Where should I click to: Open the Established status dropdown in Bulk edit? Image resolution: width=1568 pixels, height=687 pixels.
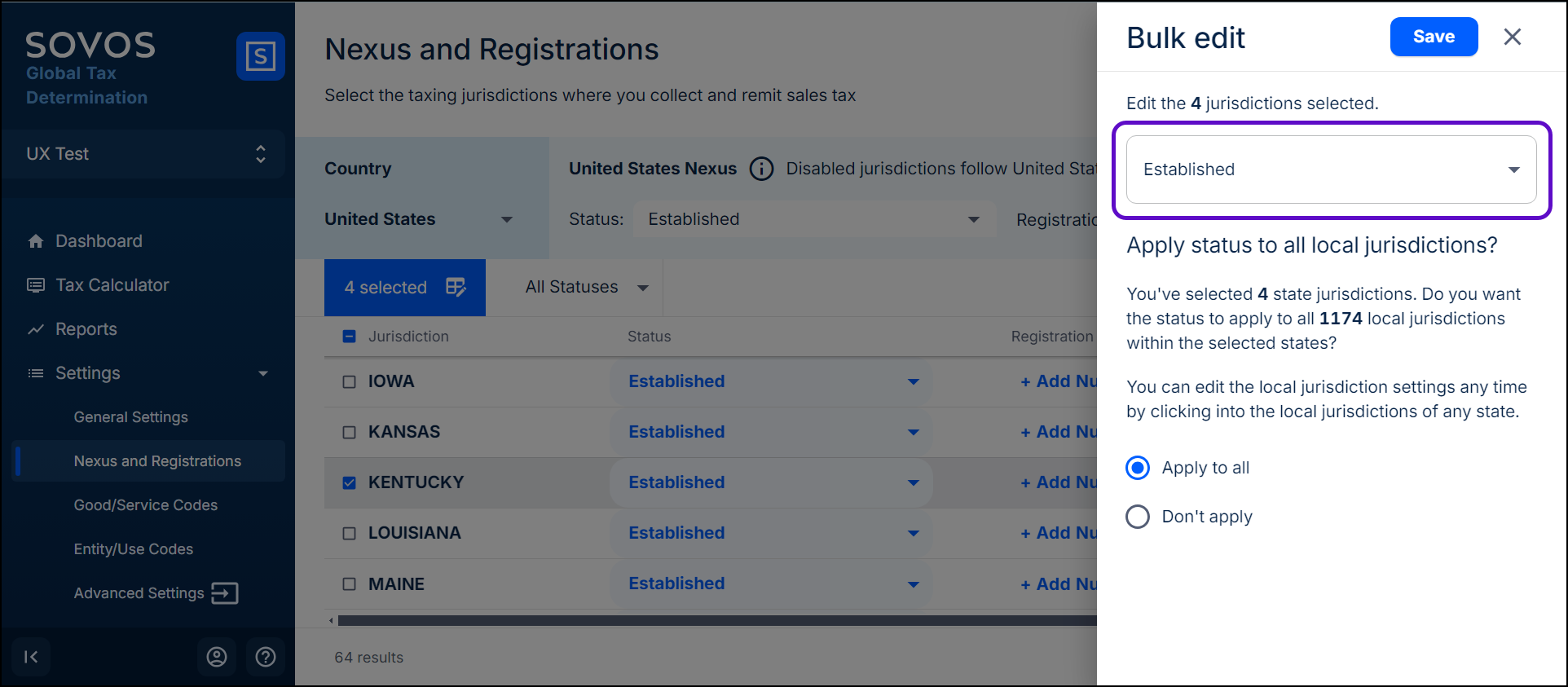click(x=1331, y=170)
